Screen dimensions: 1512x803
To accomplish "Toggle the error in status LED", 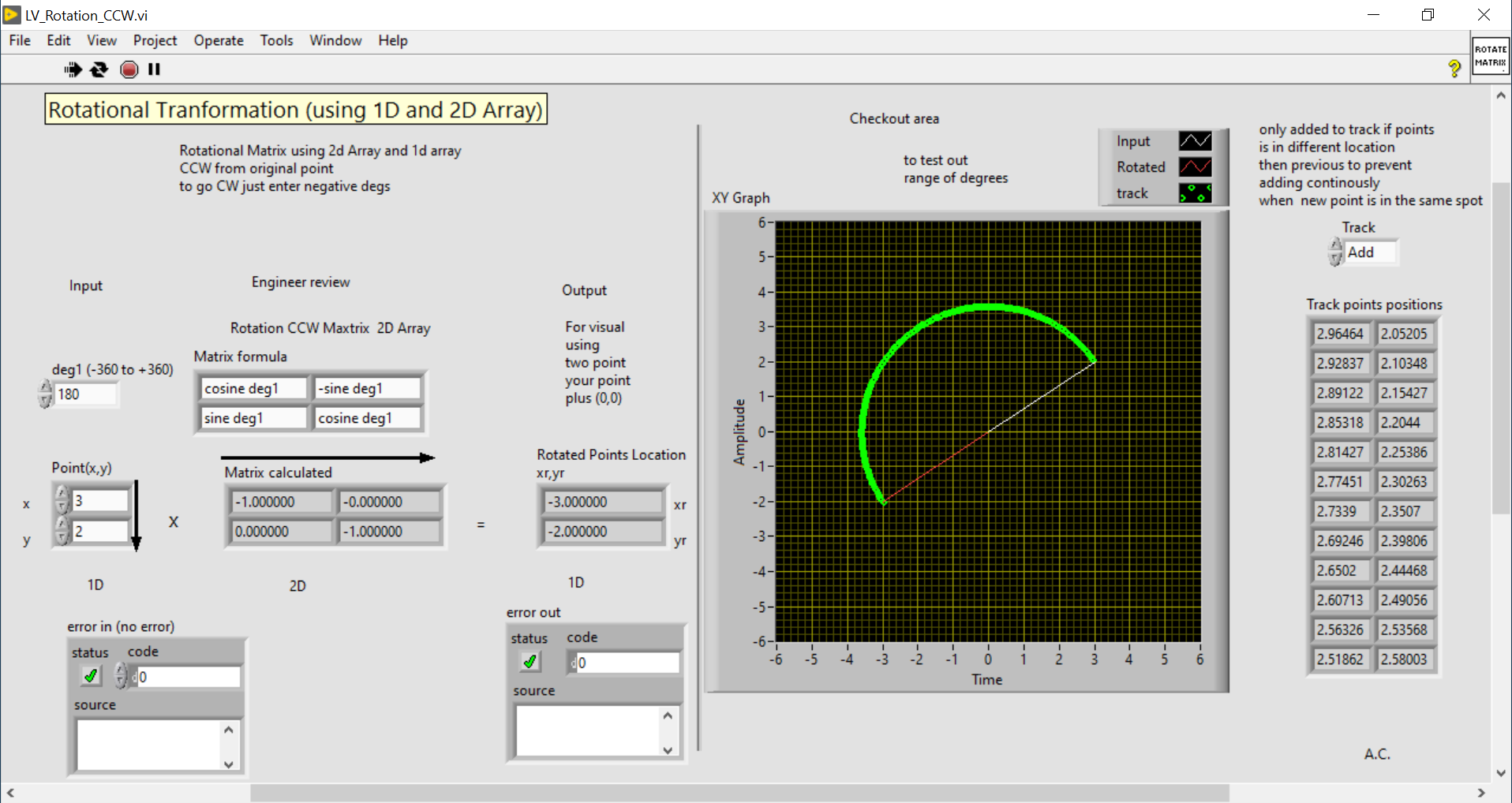I will (x=89, y=676).
